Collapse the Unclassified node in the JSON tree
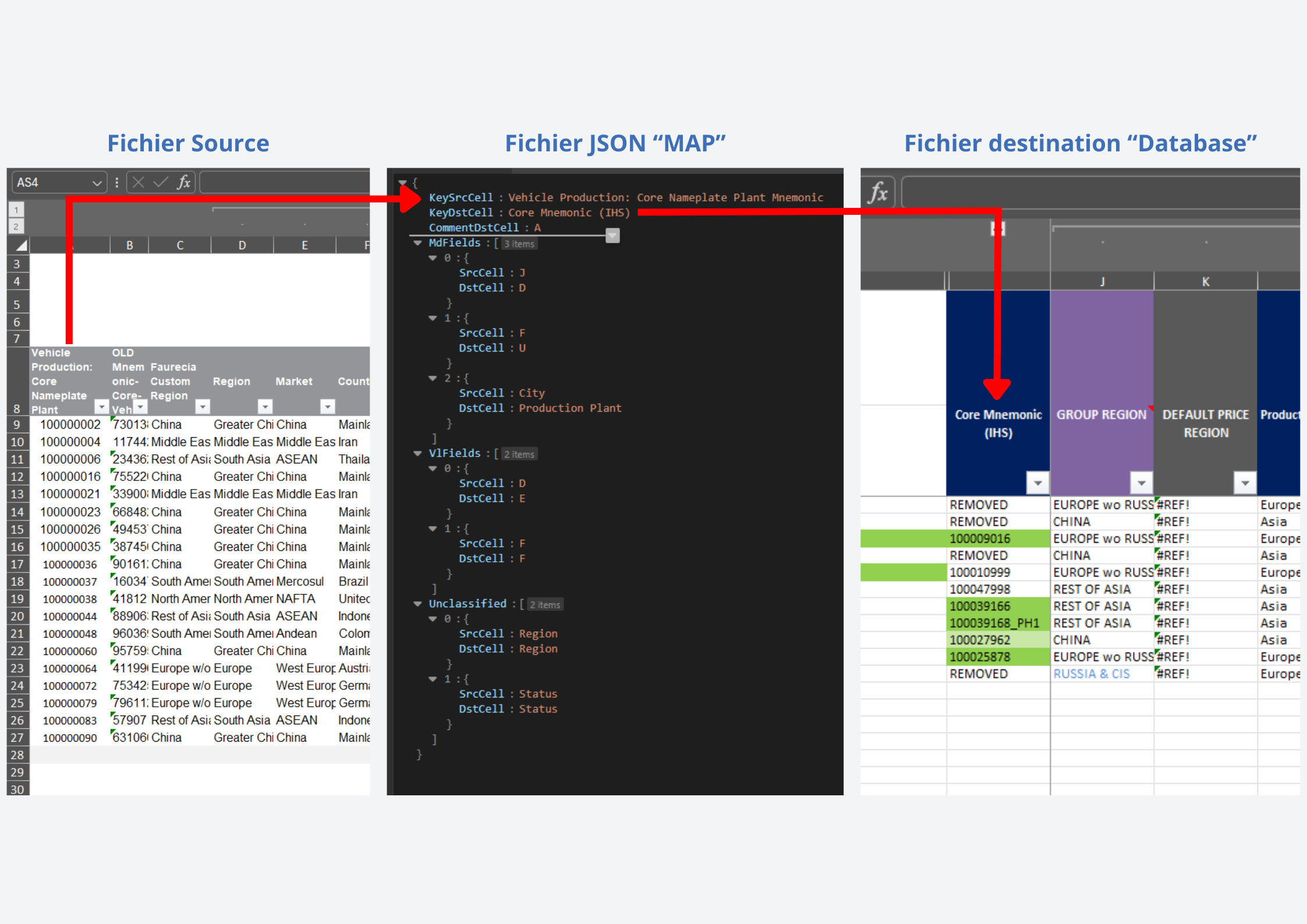1307x924 pixels. [x=417, y=604]
